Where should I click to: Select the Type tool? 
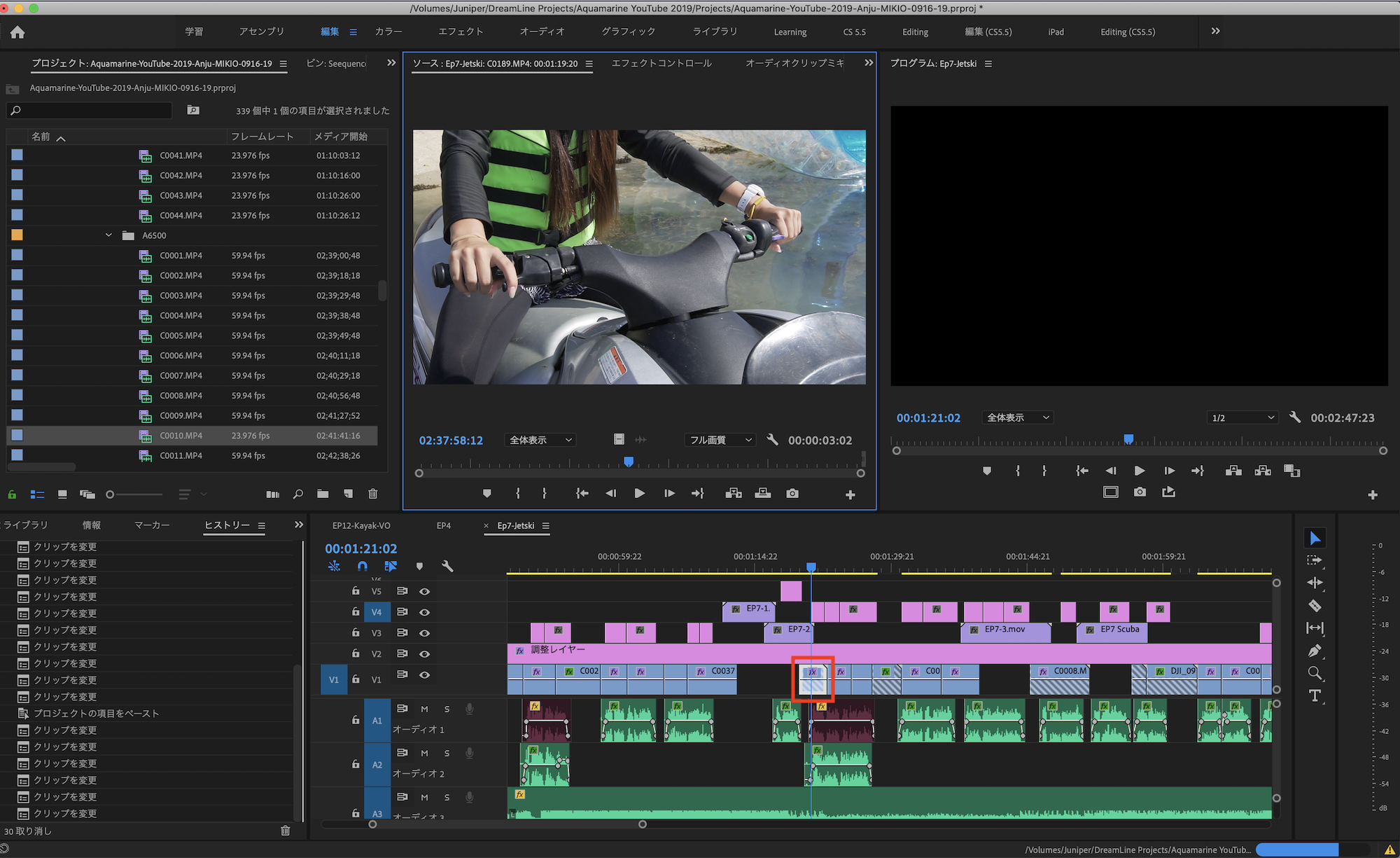pos(1315,696)
